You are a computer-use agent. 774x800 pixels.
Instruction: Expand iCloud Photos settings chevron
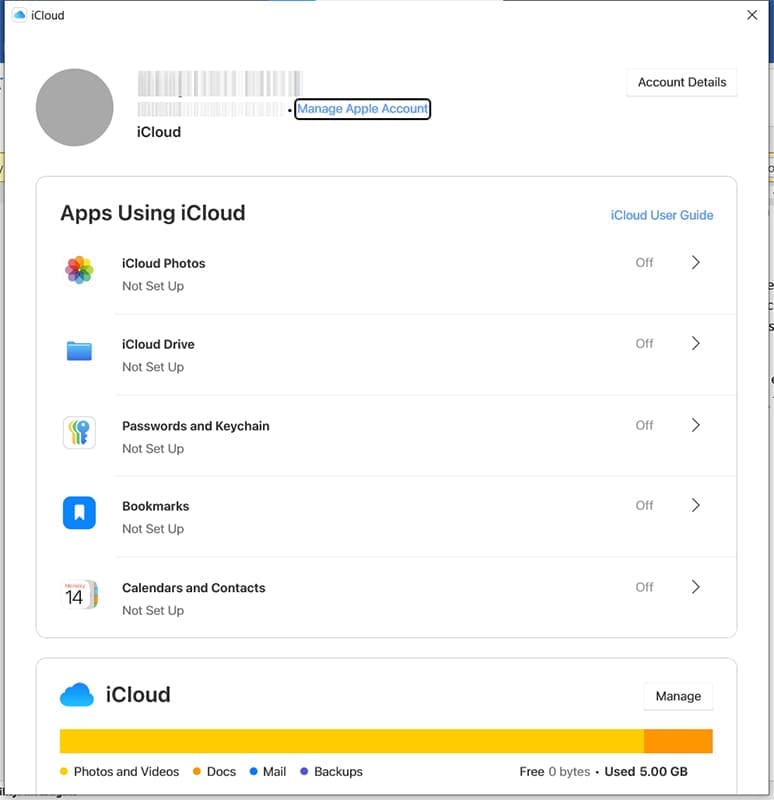pyautogui.click(x=696, y=263)
